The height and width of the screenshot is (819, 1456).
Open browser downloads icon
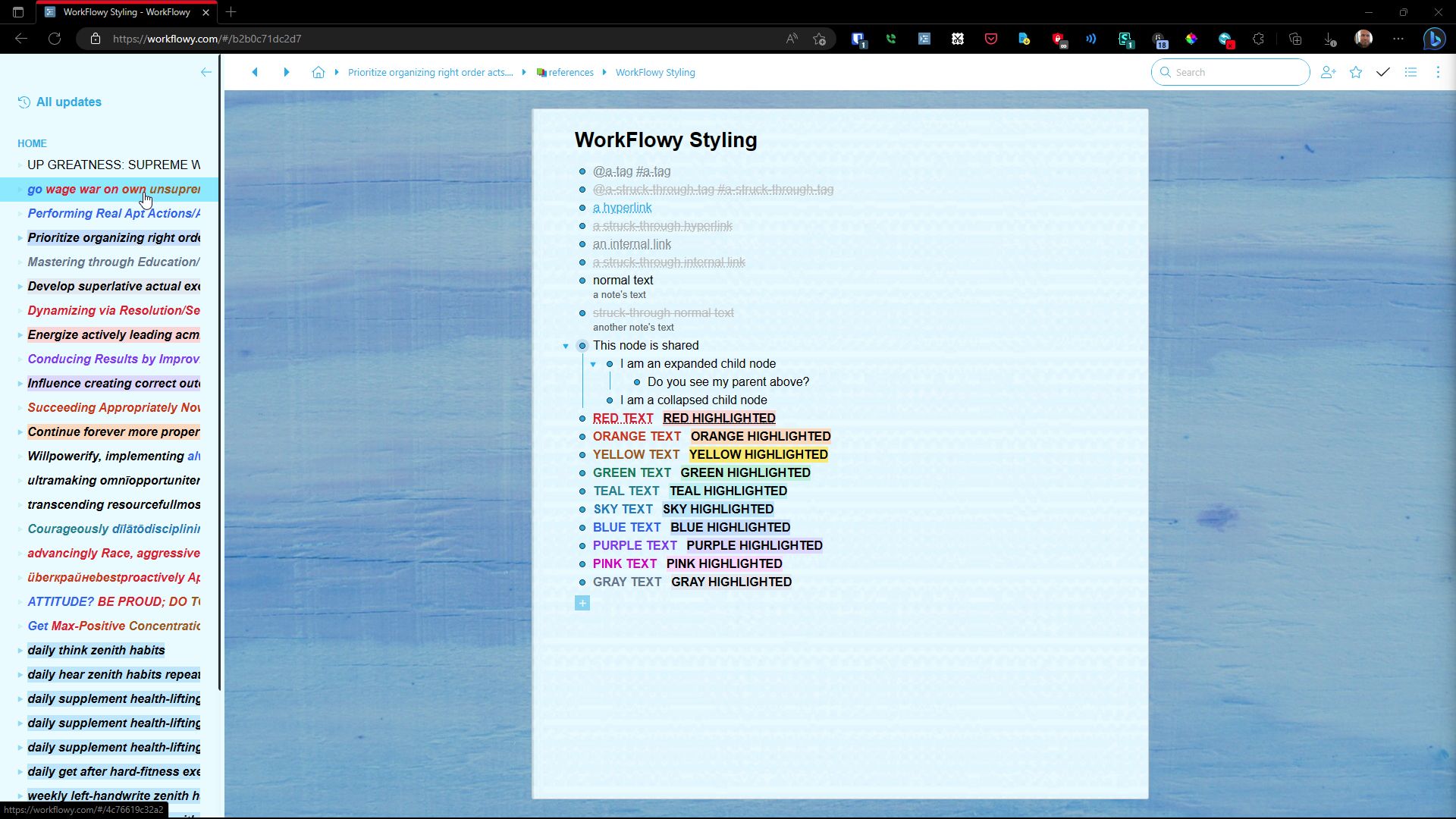[x=1329, y=39]
